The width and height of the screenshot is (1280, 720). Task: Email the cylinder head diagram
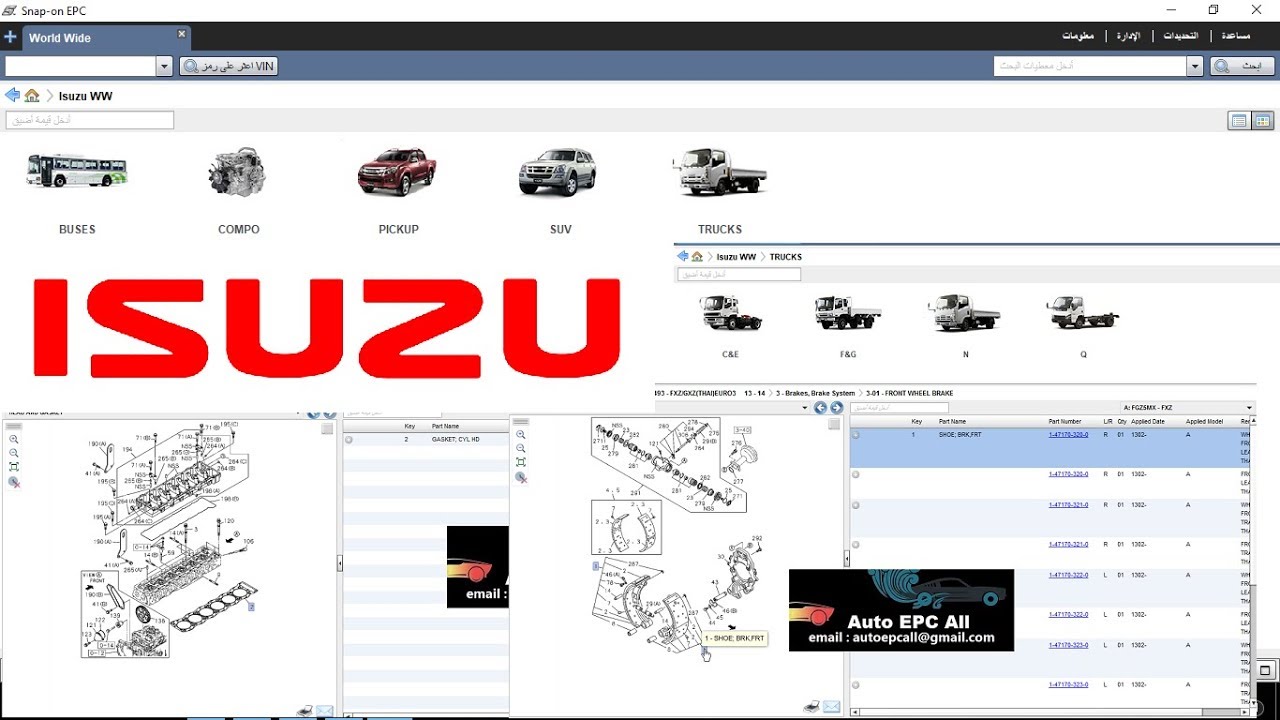coord(325,711)
